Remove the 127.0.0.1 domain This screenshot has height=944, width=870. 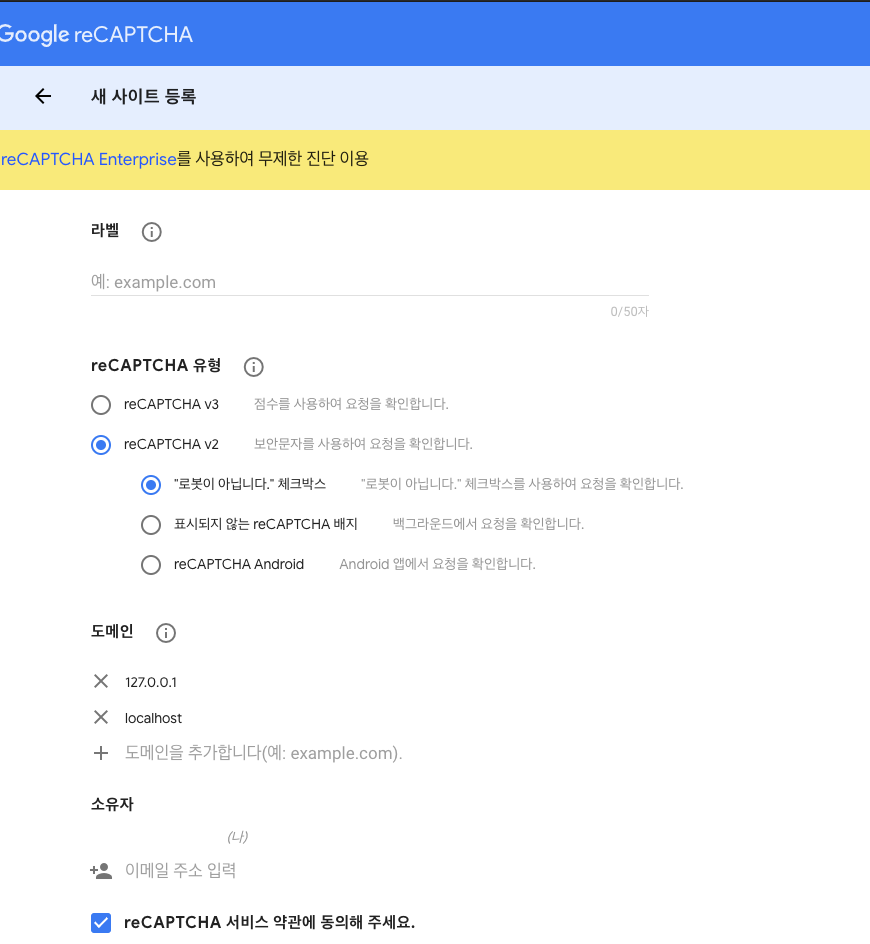[101, 682]
